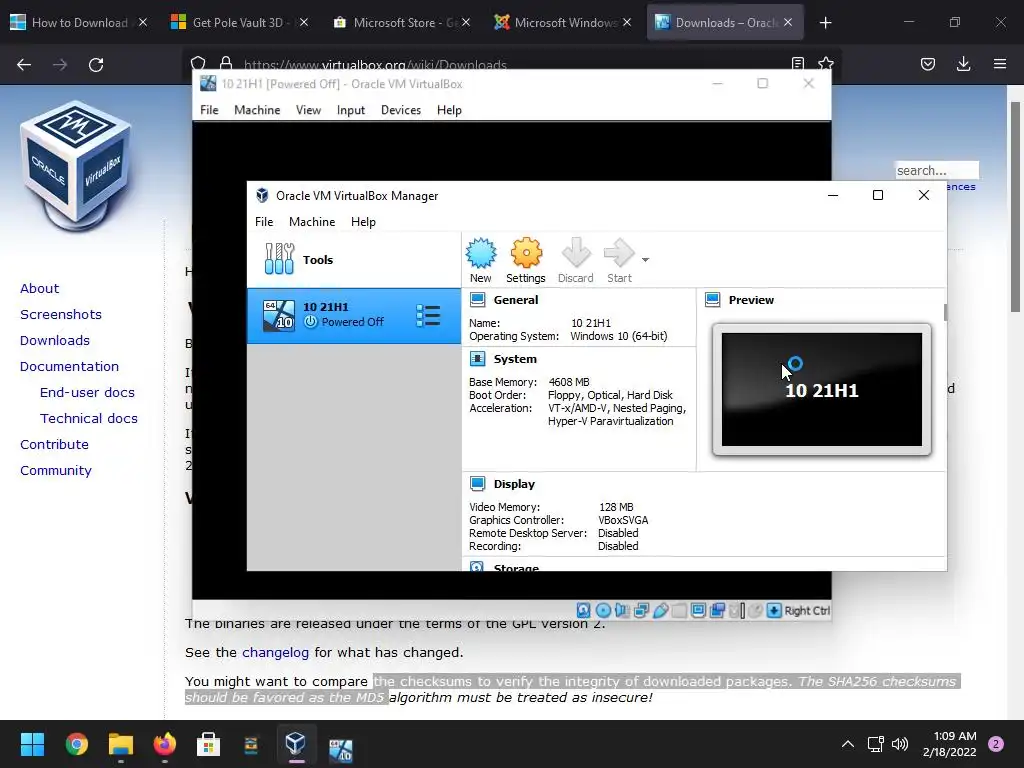
Task: Open Firefox downloads panel arrow icon
Action: [963, 64]
